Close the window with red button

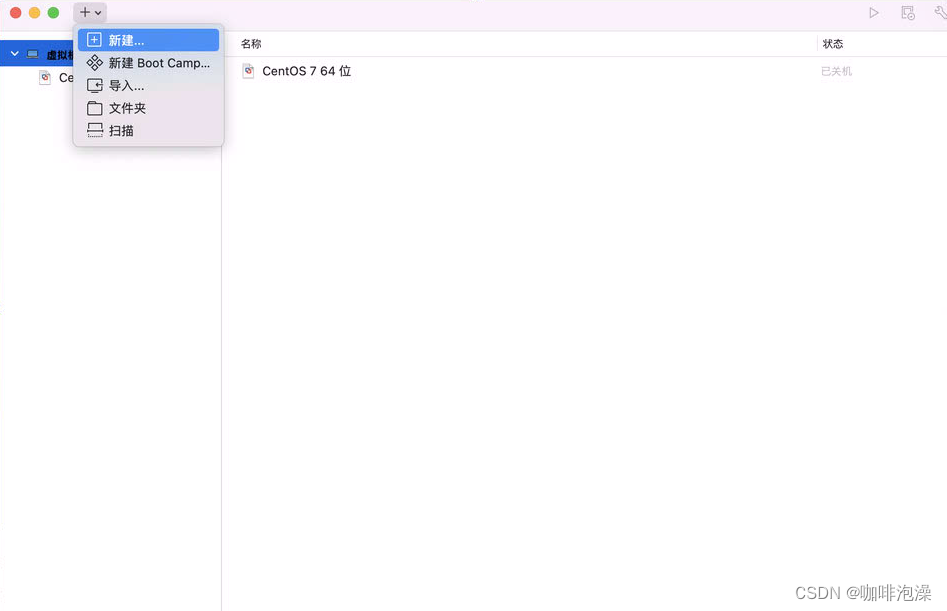tap(16, 13)
